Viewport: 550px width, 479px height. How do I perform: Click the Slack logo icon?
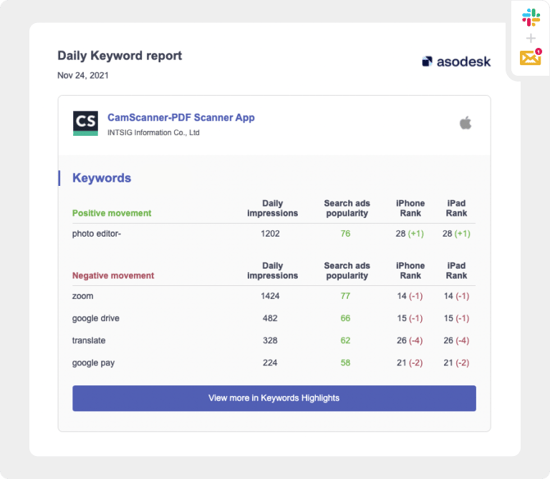point(531,17)
